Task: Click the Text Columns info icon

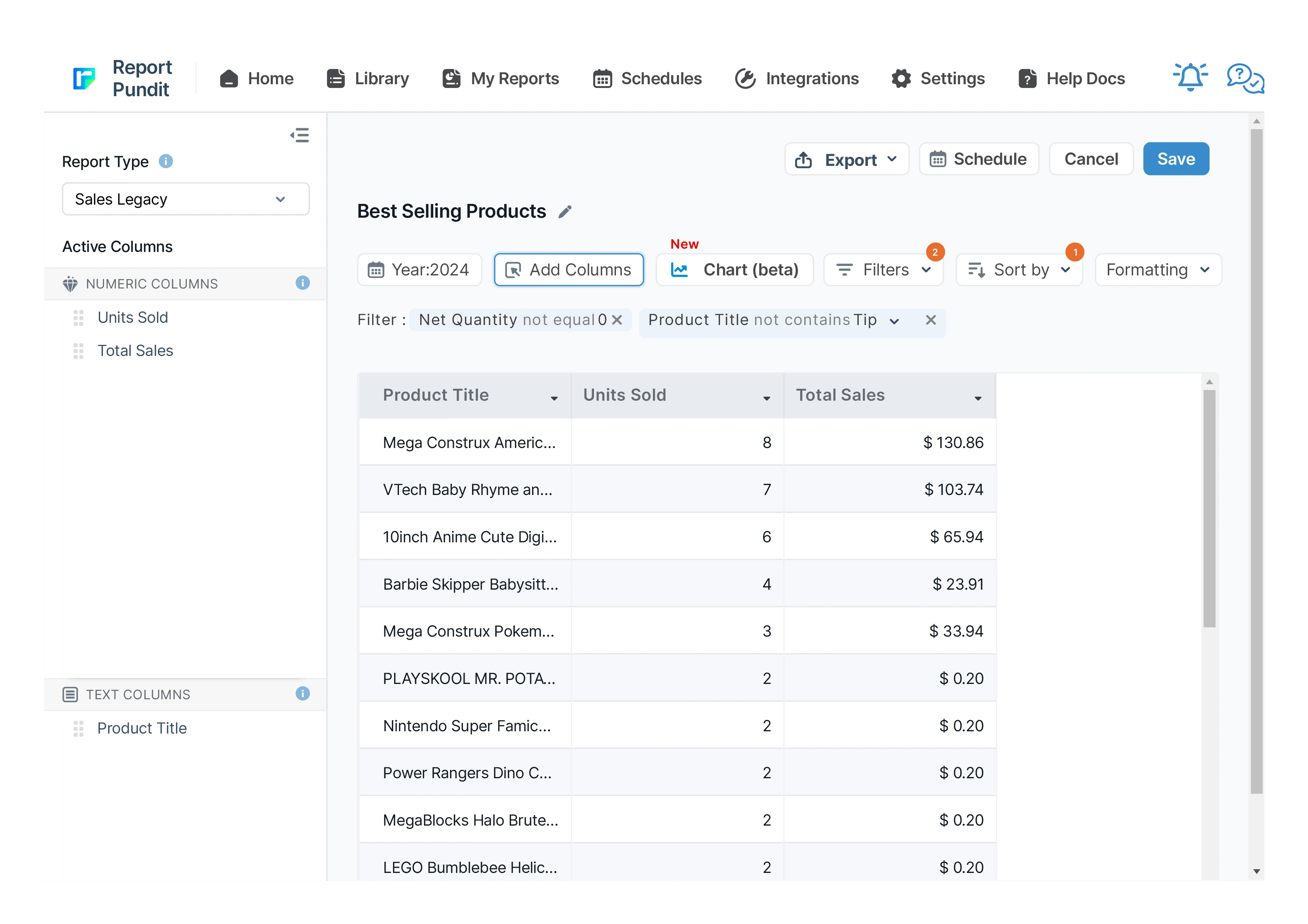Action: [302, 693]
